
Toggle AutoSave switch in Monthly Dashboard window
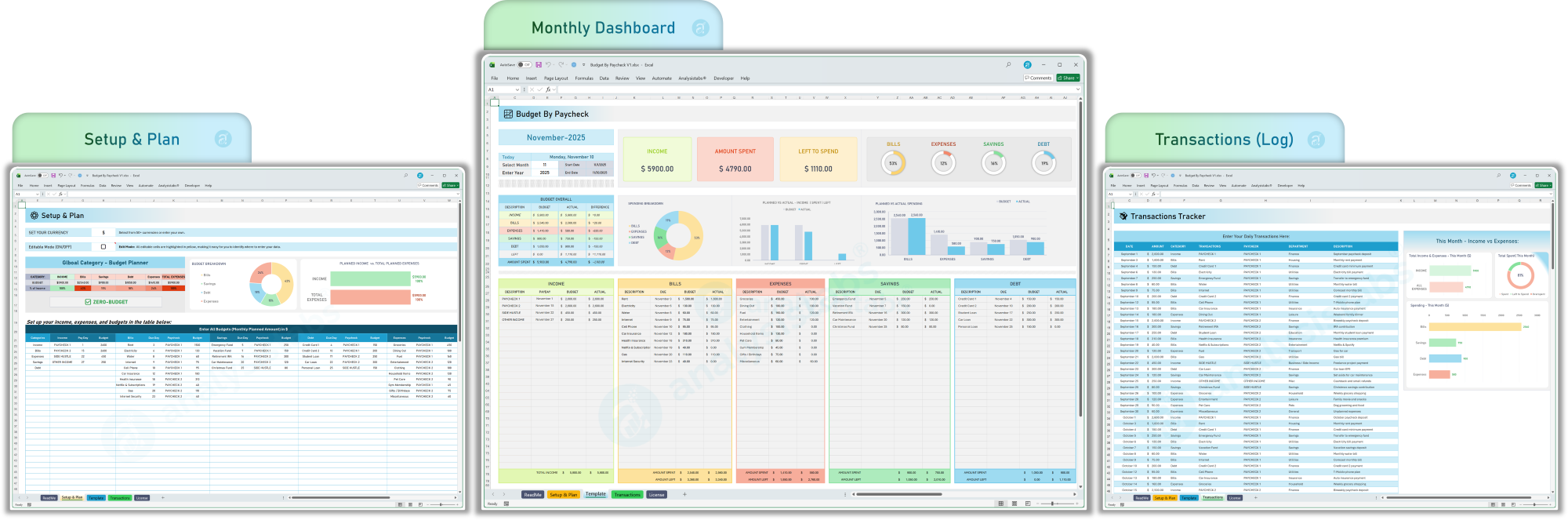pos(524,65)
